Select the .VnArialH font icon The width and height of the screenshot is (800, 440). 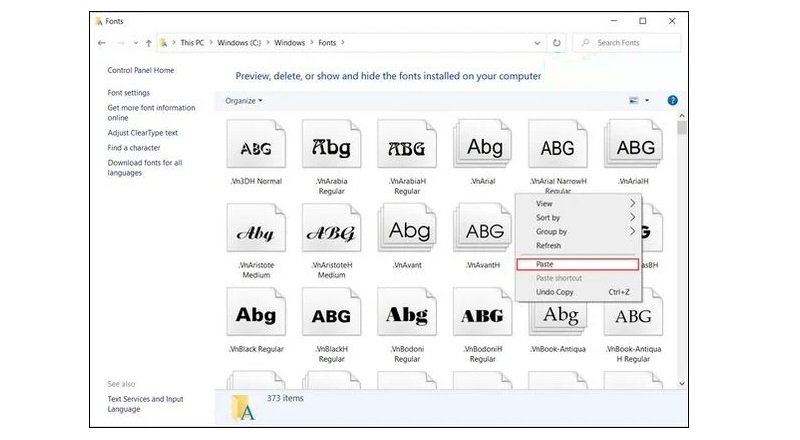[x=633, y=144]
